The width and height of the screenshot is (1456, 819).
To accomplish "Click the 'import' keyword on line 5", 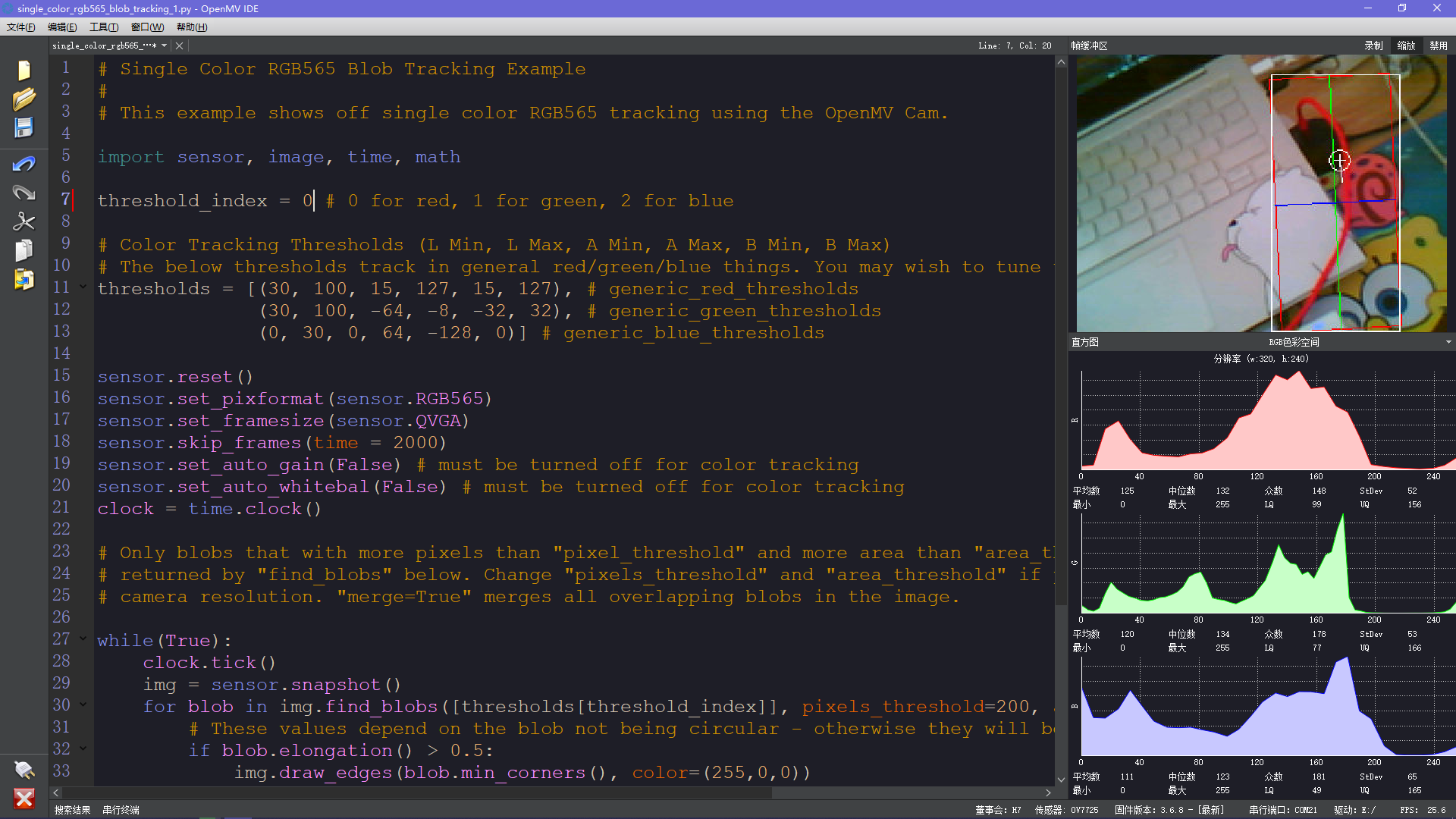I will click(x=130, y=156).
